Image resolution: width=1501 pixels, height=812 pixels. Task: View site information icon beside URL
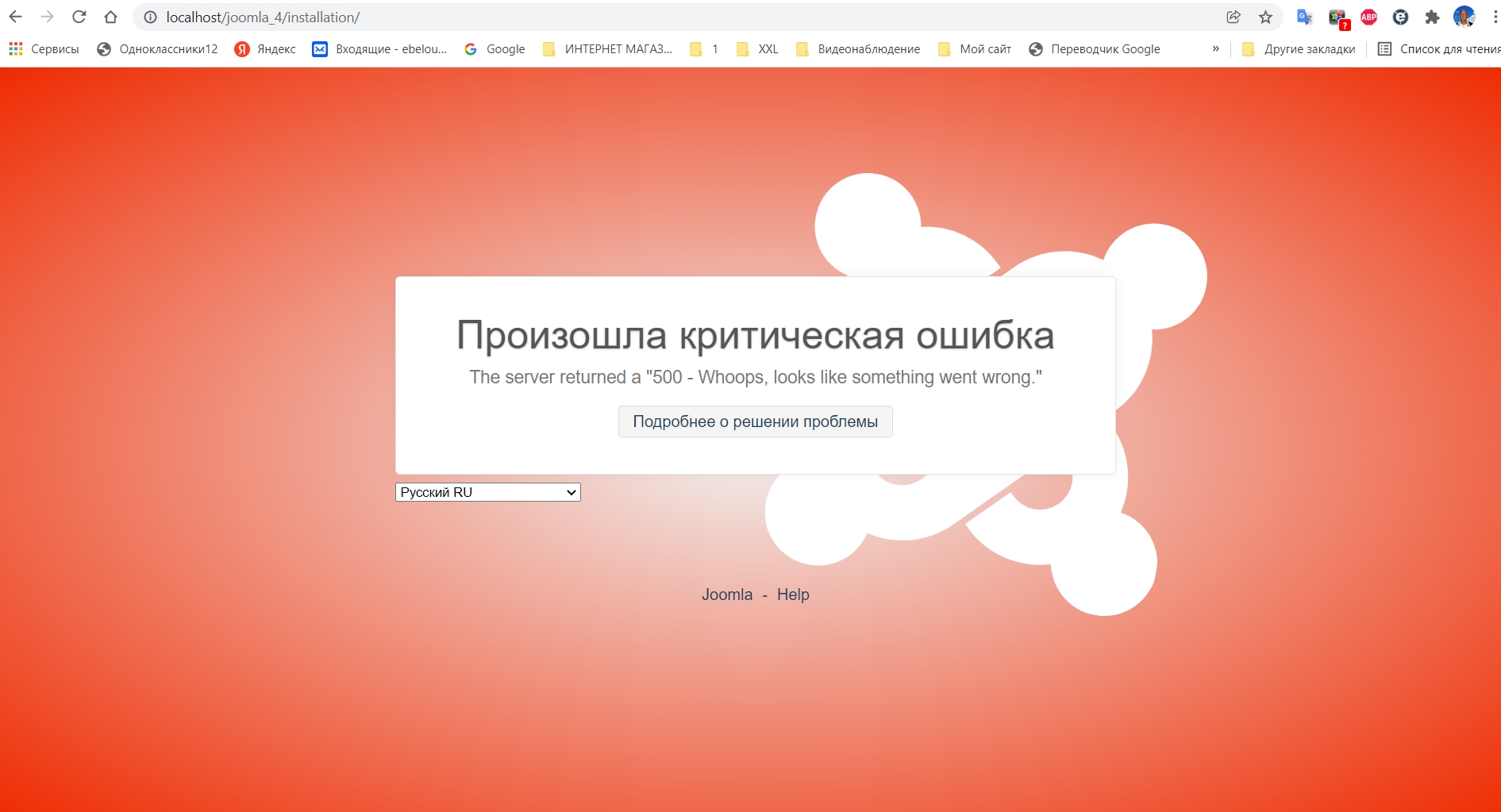point(150,17)
